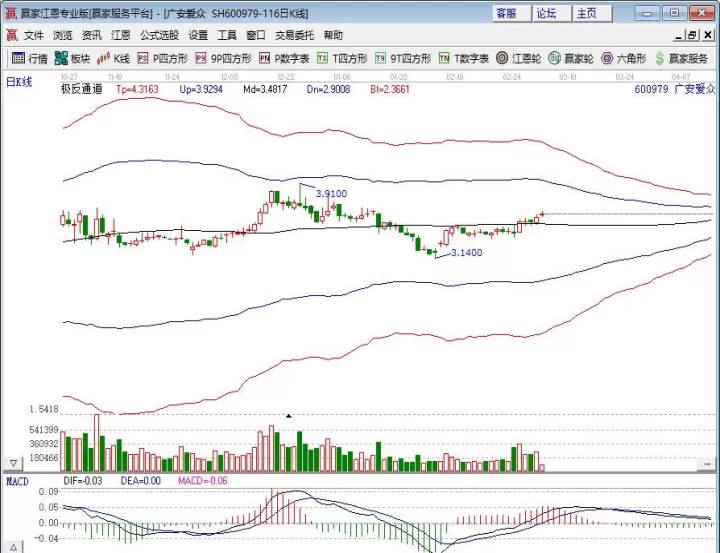
Task: Click the 600979 广安爱众 stock label
Action: [675, 89]
